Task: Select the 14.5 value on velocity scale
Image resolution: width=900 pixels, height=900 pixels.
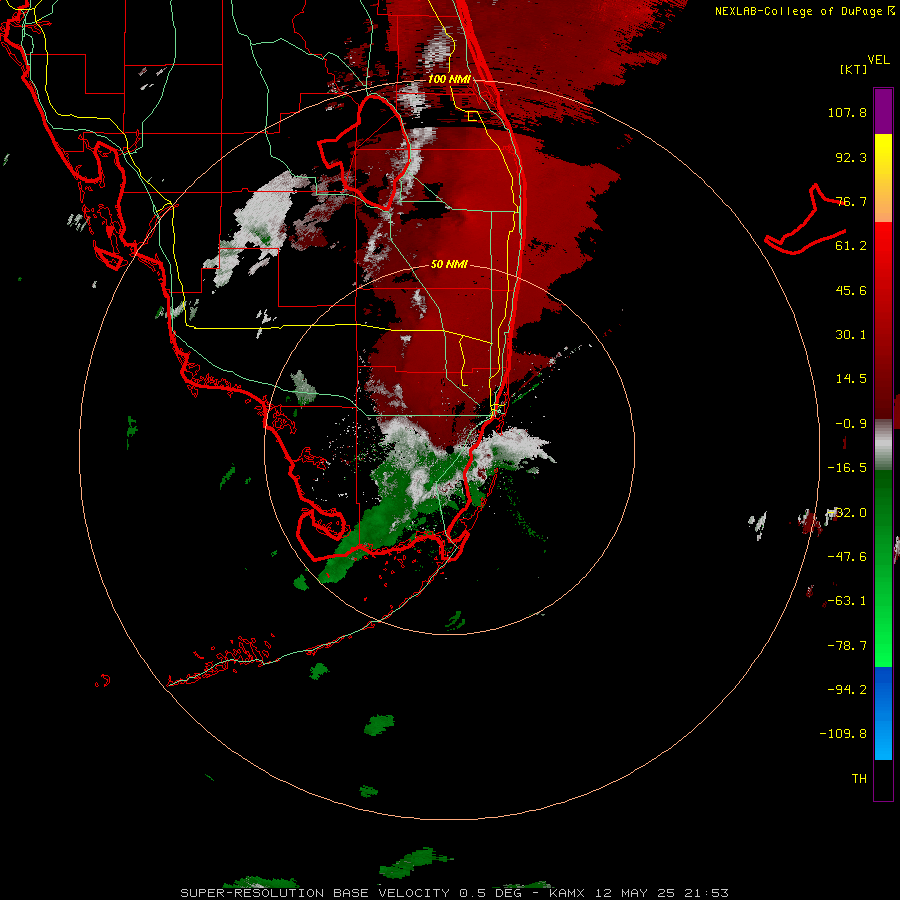Action: point(851,379)
